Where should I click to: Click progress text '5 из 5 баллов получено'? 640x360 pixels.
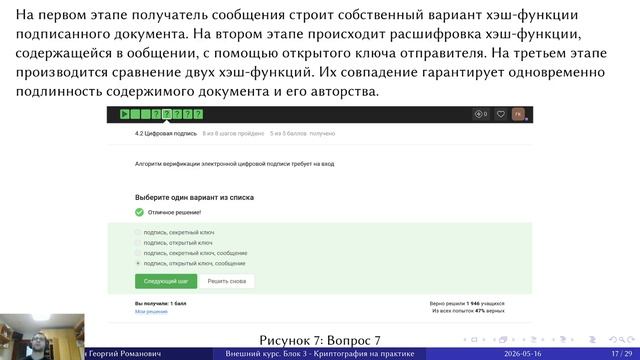302,133
